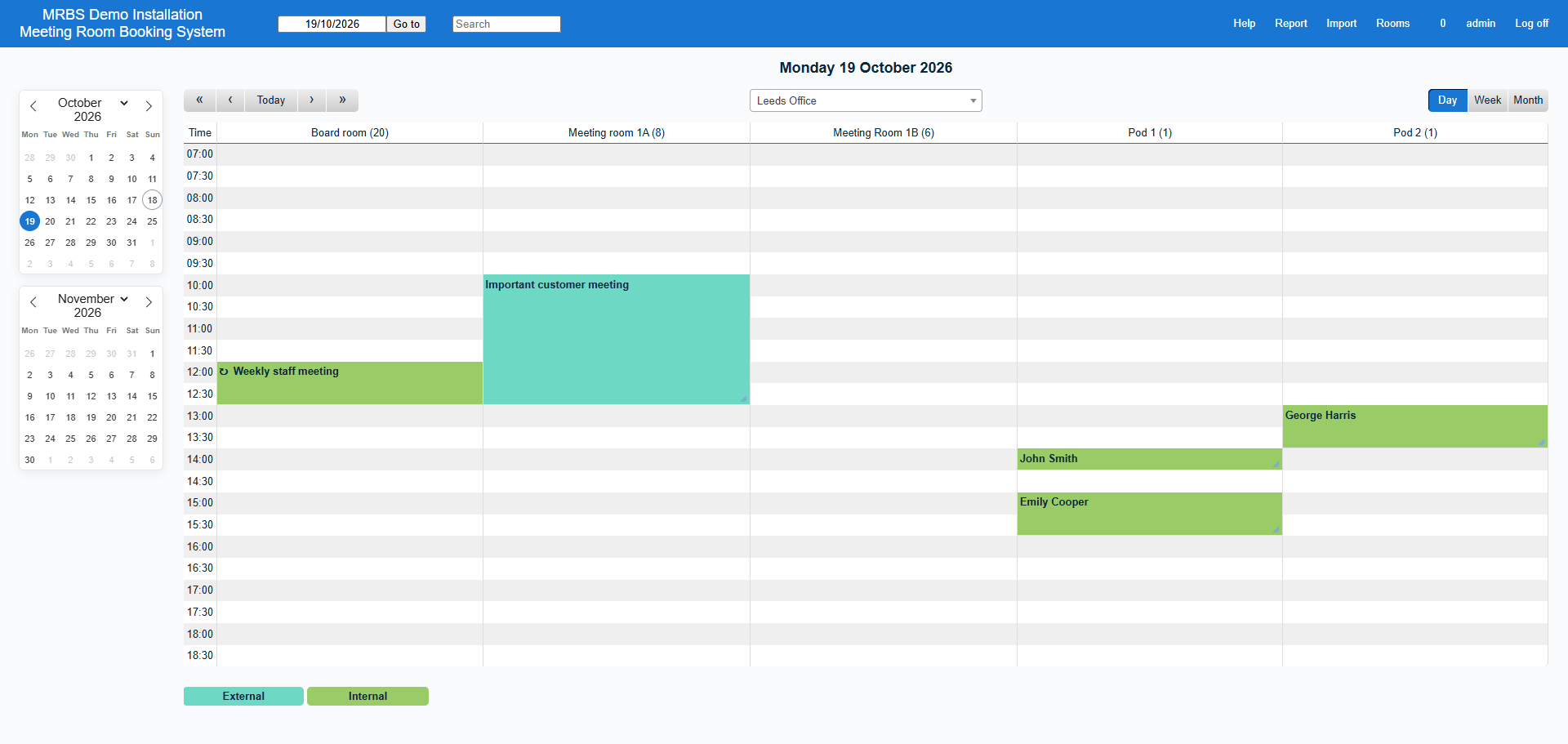The width and height of the screenshot is (1568, 744).
Task: Select 25 in October mini calendar
Action: point(152,221)
